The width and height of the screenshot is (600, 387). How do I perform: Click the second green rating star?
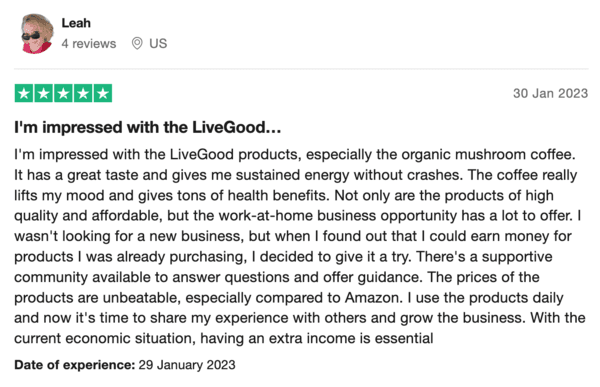44,93
